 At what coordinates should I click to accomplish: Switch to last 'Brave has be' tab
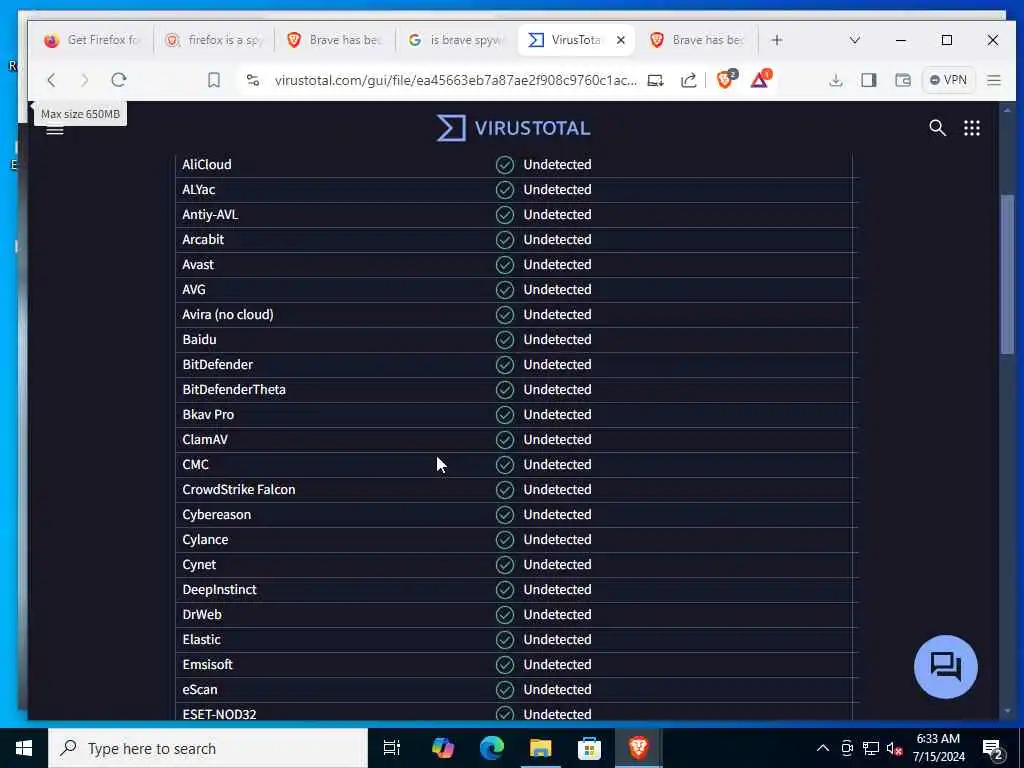(x=698, y=40)
